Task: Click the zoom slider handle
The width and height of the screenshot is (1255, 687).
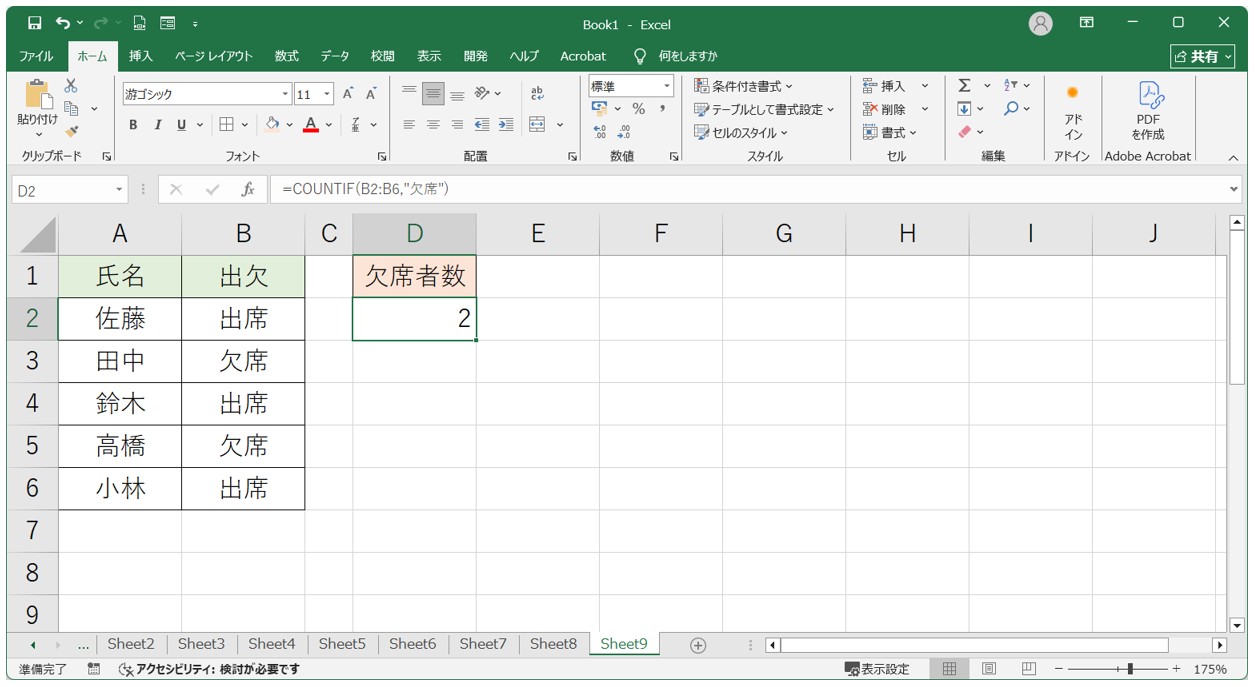Action: tap(1130, 669)
